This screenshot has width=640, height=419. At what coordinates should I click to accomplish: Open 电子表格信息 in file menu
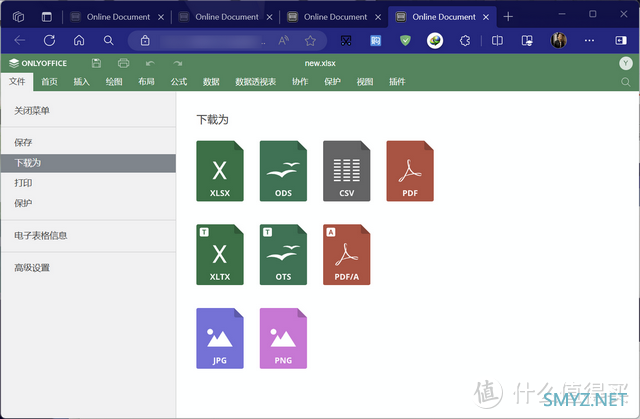(89, 235)
